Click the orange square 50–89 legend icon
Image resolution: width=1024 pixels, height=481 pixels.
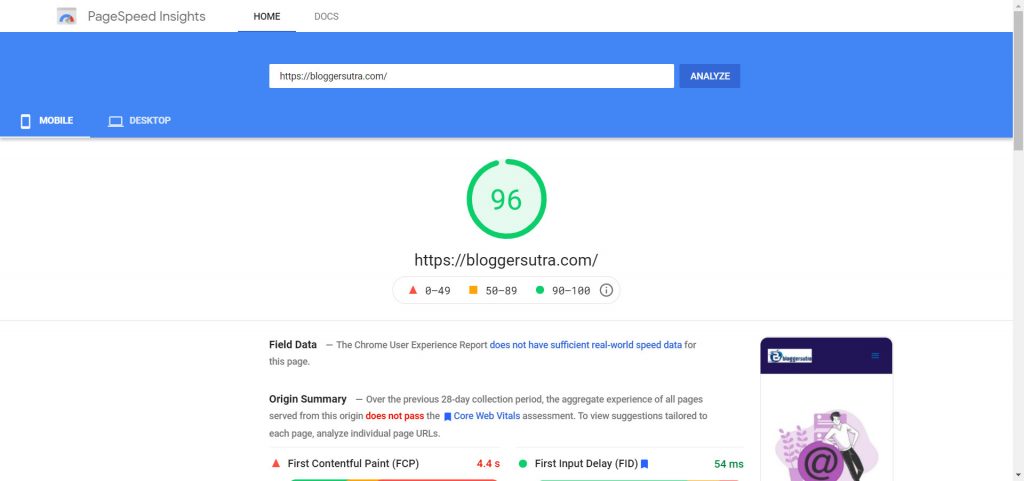pos(473,290)
